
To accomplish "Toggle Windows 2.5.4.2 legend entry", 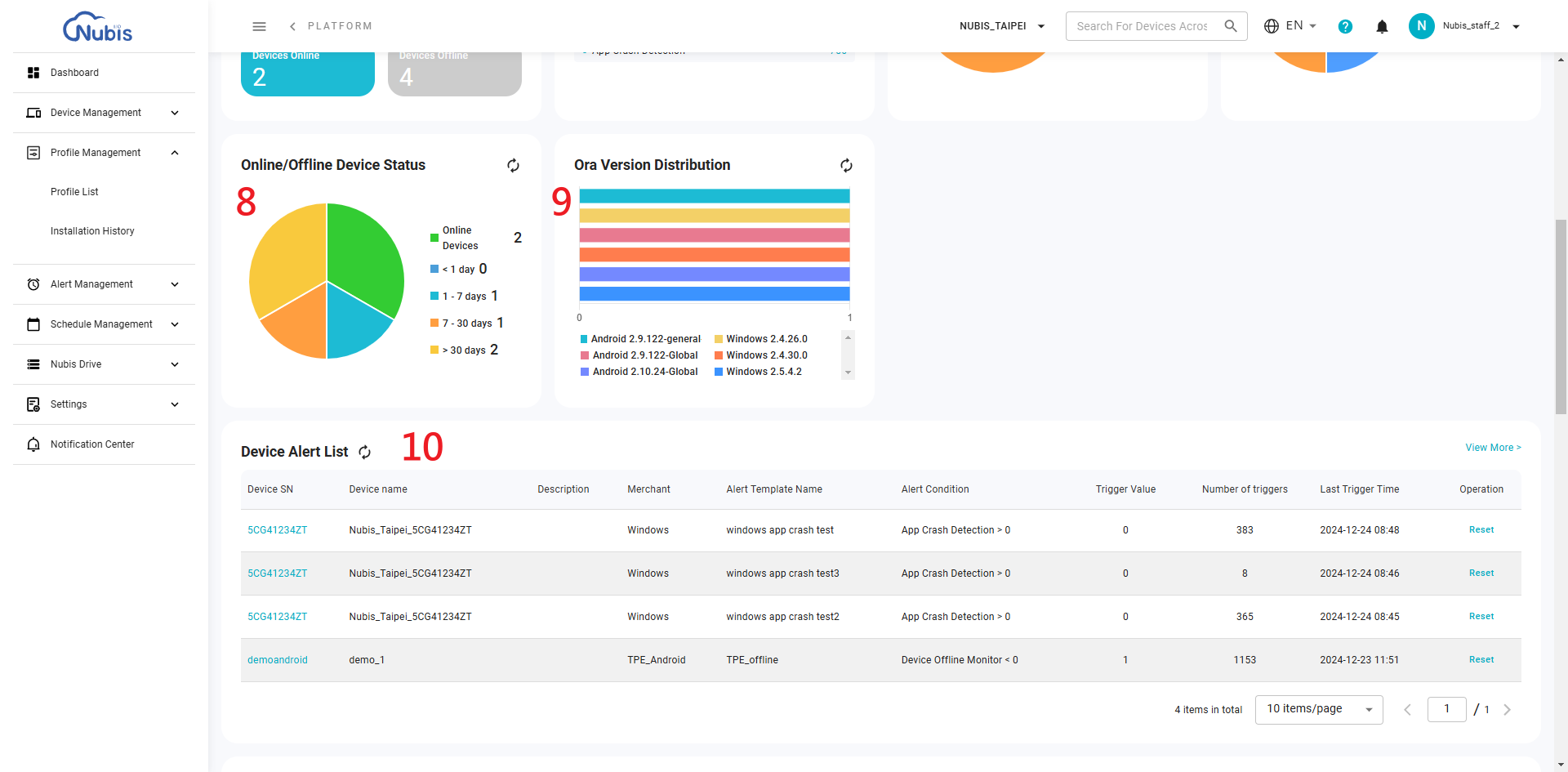I will [759, 372].
